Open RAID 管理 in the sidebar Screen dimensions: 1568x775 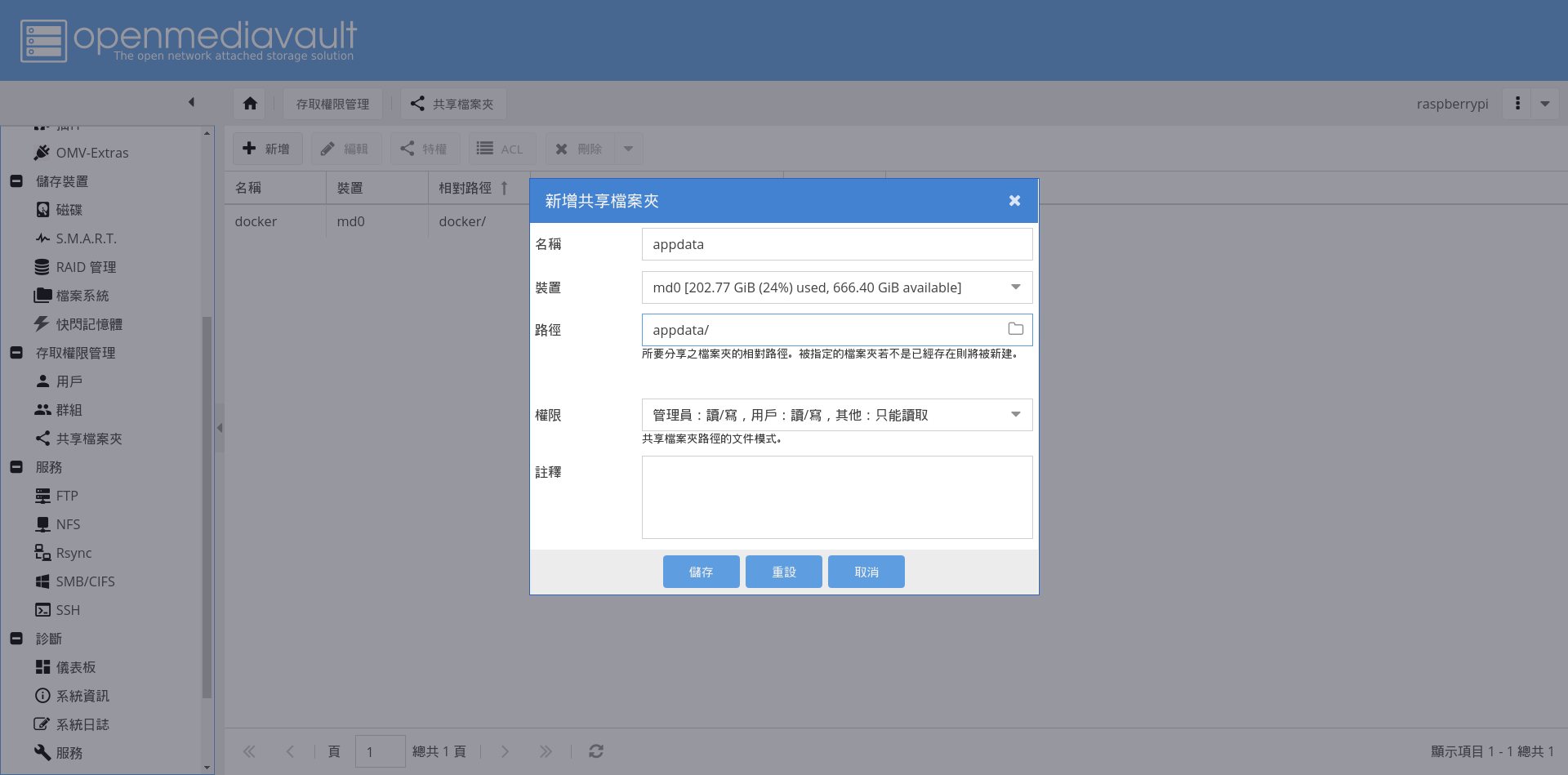(86, 267)
